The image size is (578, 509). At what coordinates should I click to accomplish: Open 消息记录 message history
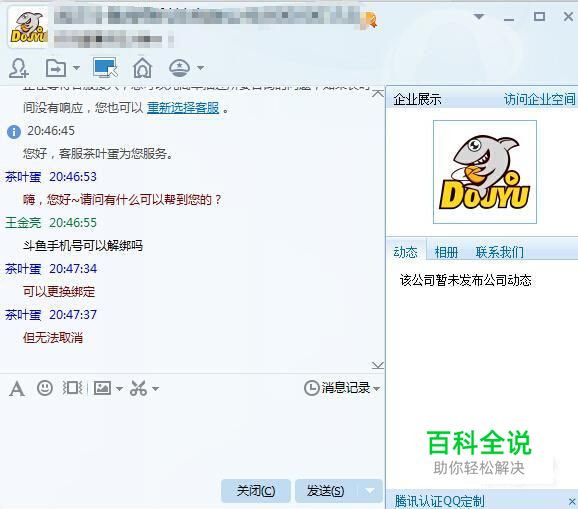[x=337, y=388]
